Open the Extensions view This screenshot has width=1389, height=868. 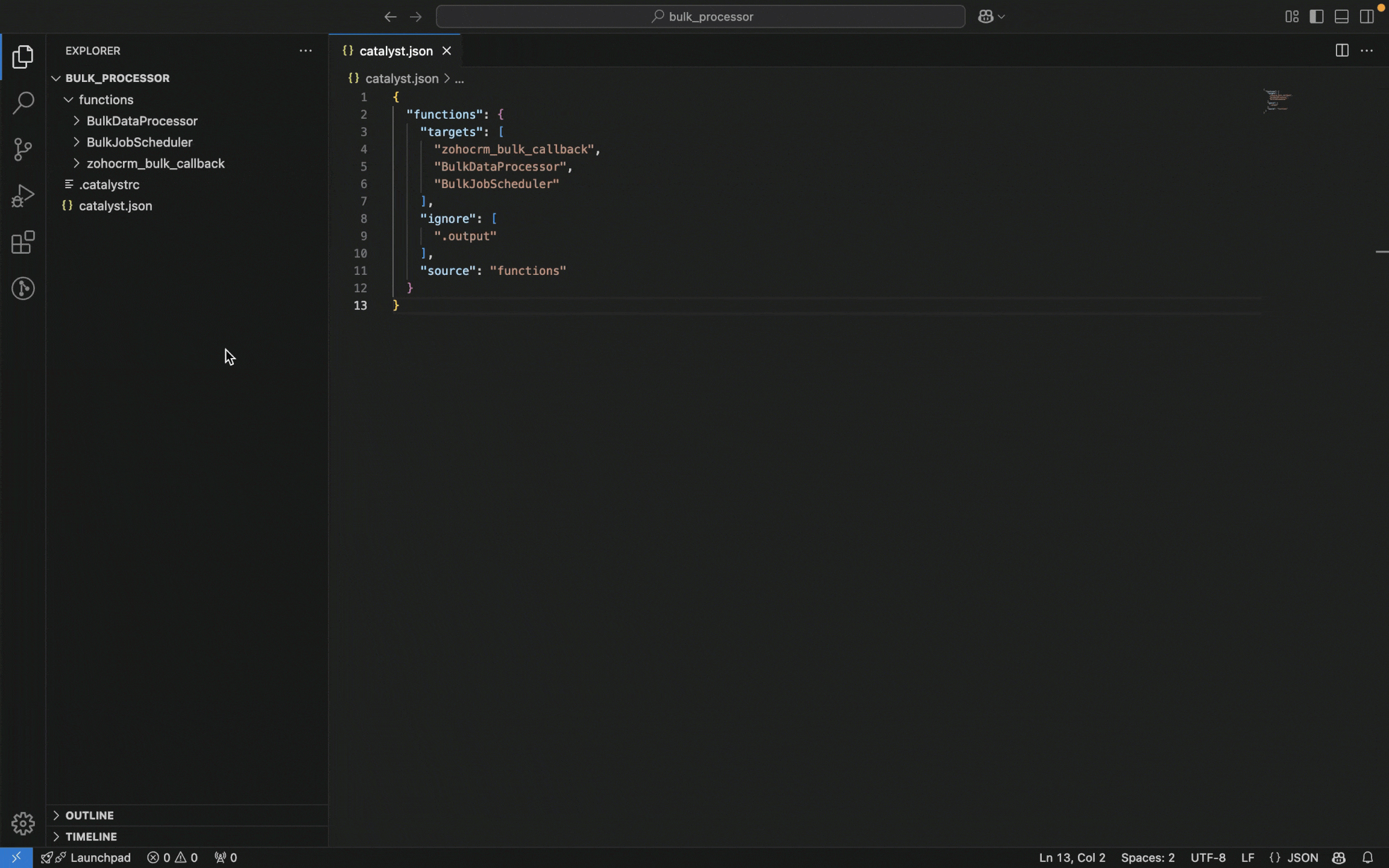23,242
